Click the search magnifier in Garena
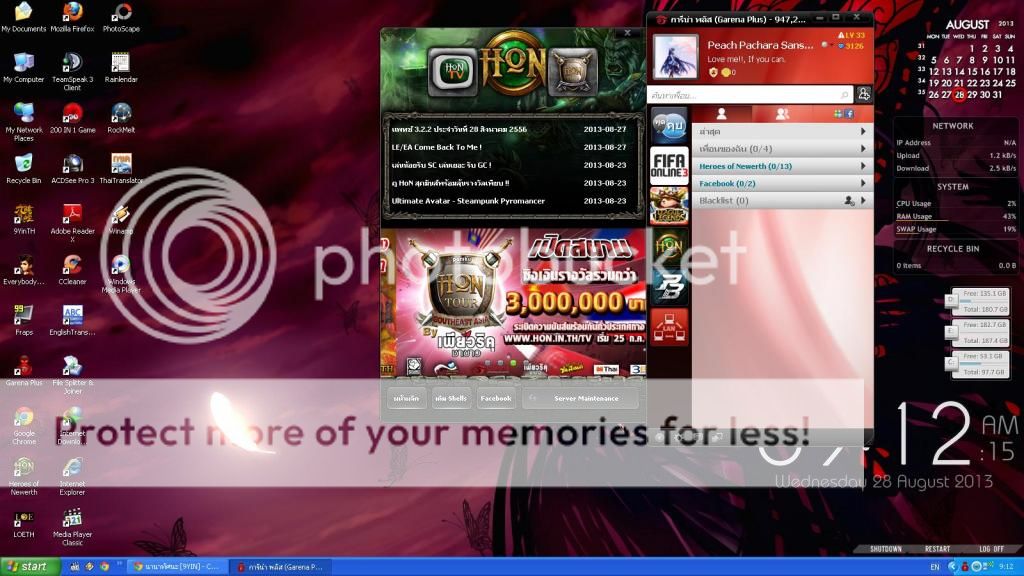 click(x=844, y=95)
